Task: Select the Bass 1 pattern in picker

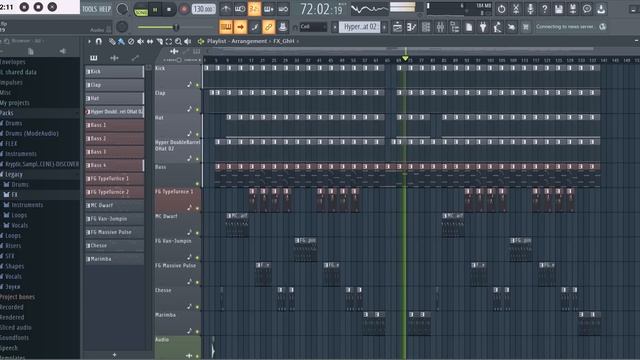Action: tap(114, 125)
